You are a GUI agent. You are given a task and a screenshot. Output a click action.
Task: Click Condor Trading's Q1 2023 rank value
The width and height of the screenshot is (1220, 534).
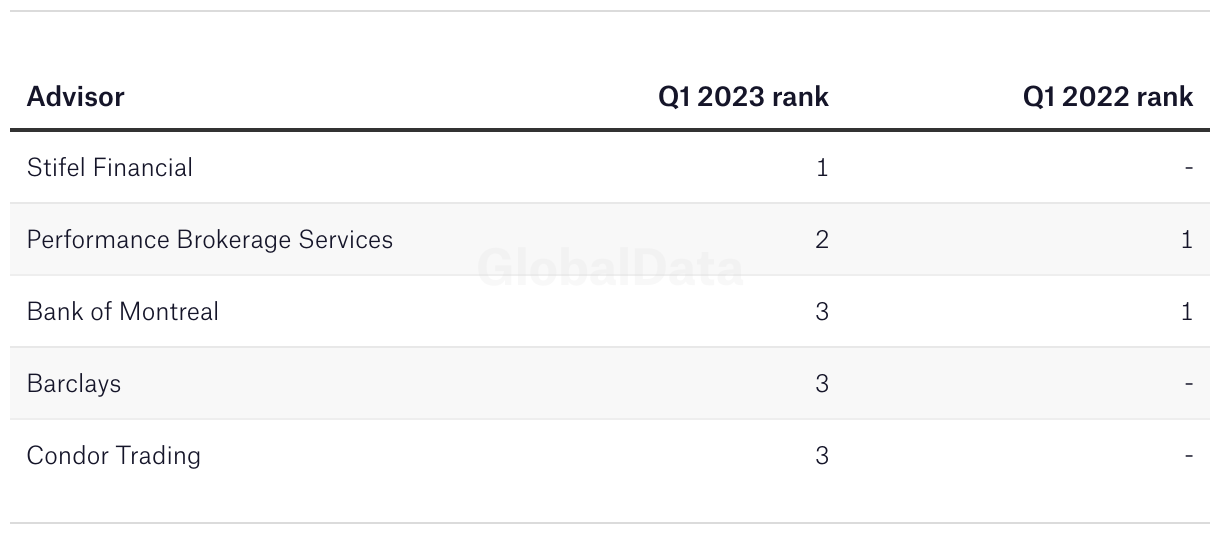pos(822,455)
